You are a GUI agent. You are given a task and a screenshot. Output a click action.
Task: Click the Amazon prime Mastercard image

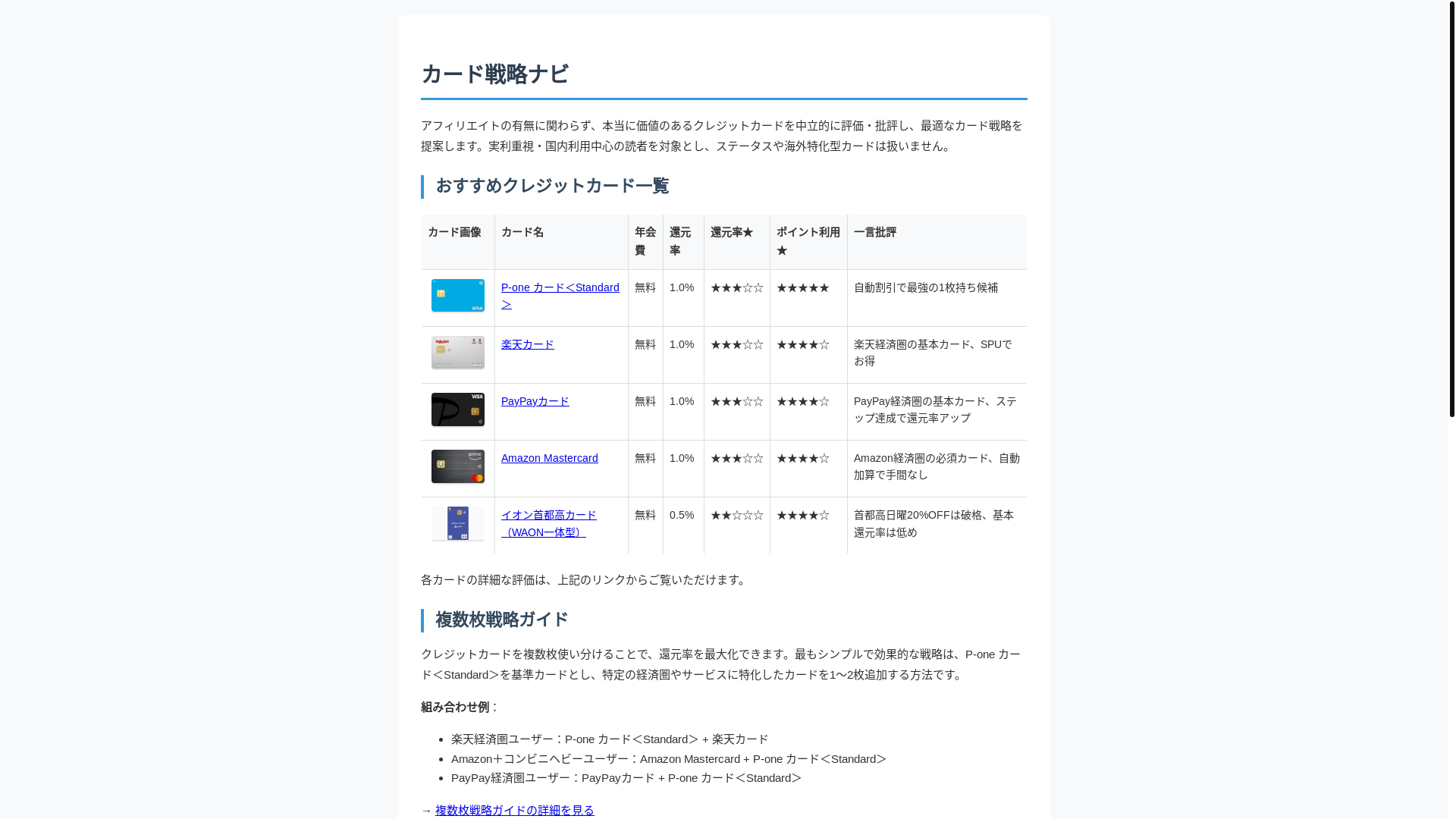(x=457, y=466)
